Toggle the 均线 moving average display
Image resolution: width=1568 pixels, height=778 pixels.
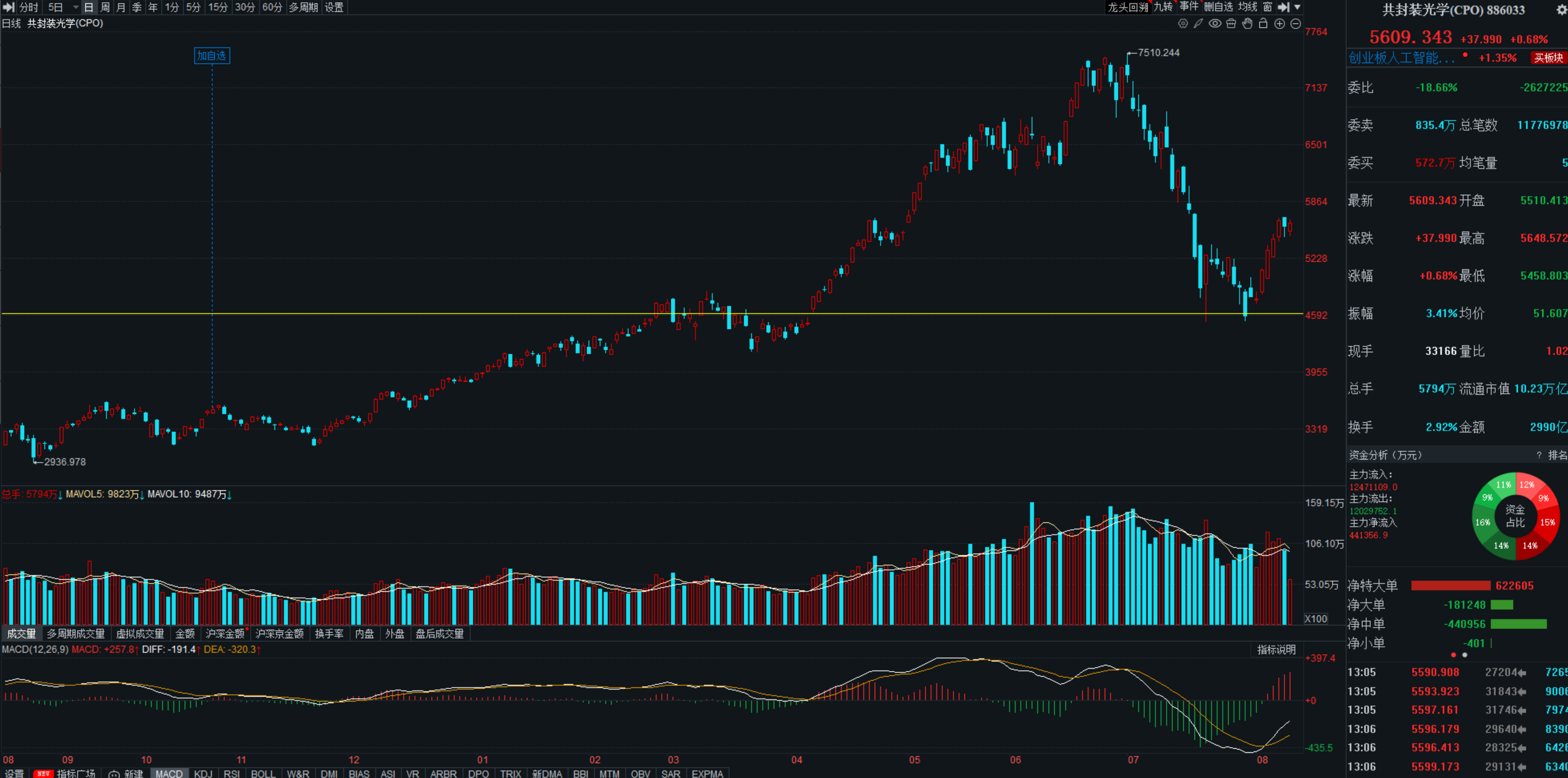coord(1247,7)
